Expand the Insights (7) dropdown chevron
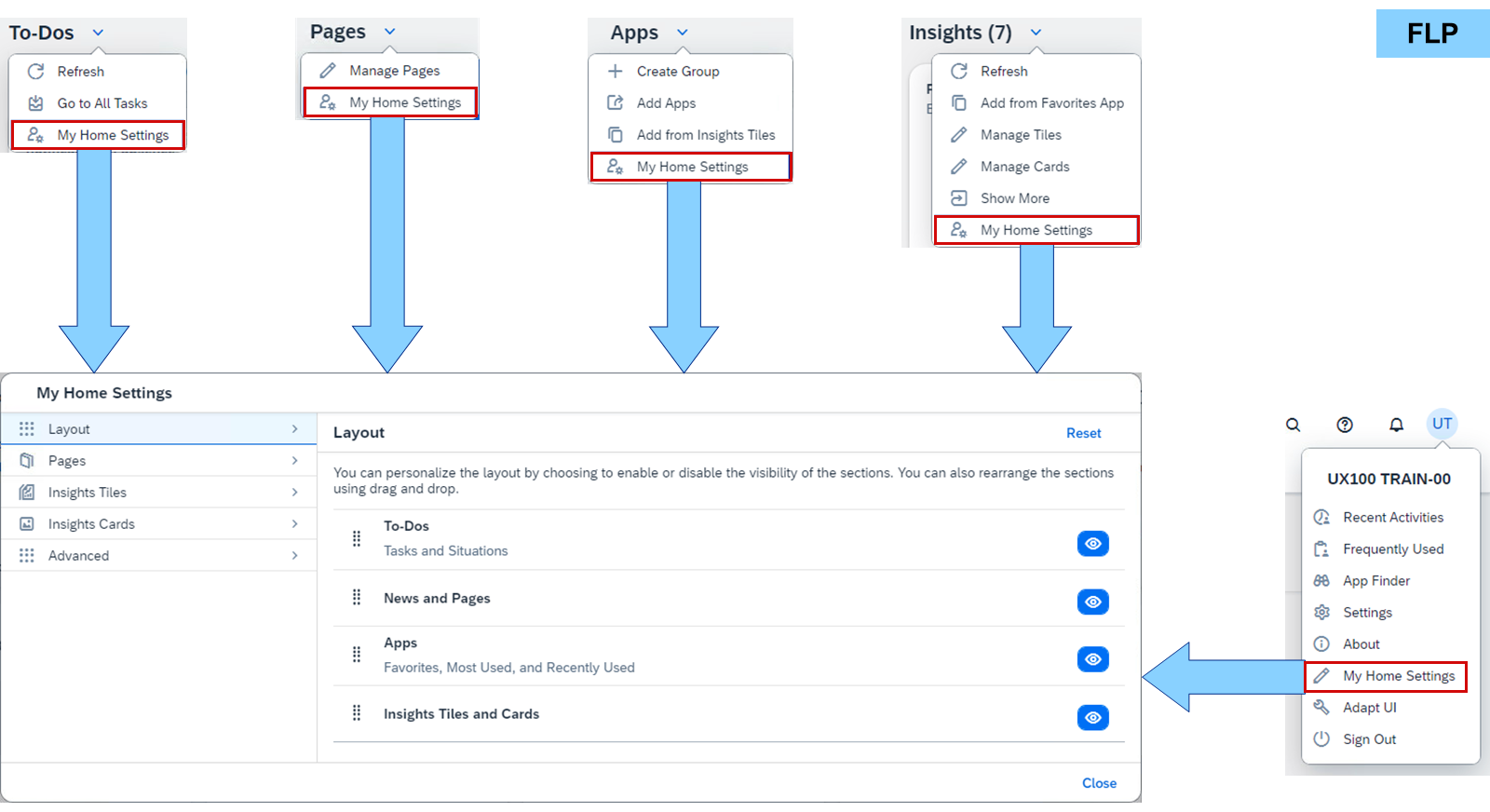 tap(1036, 33)
